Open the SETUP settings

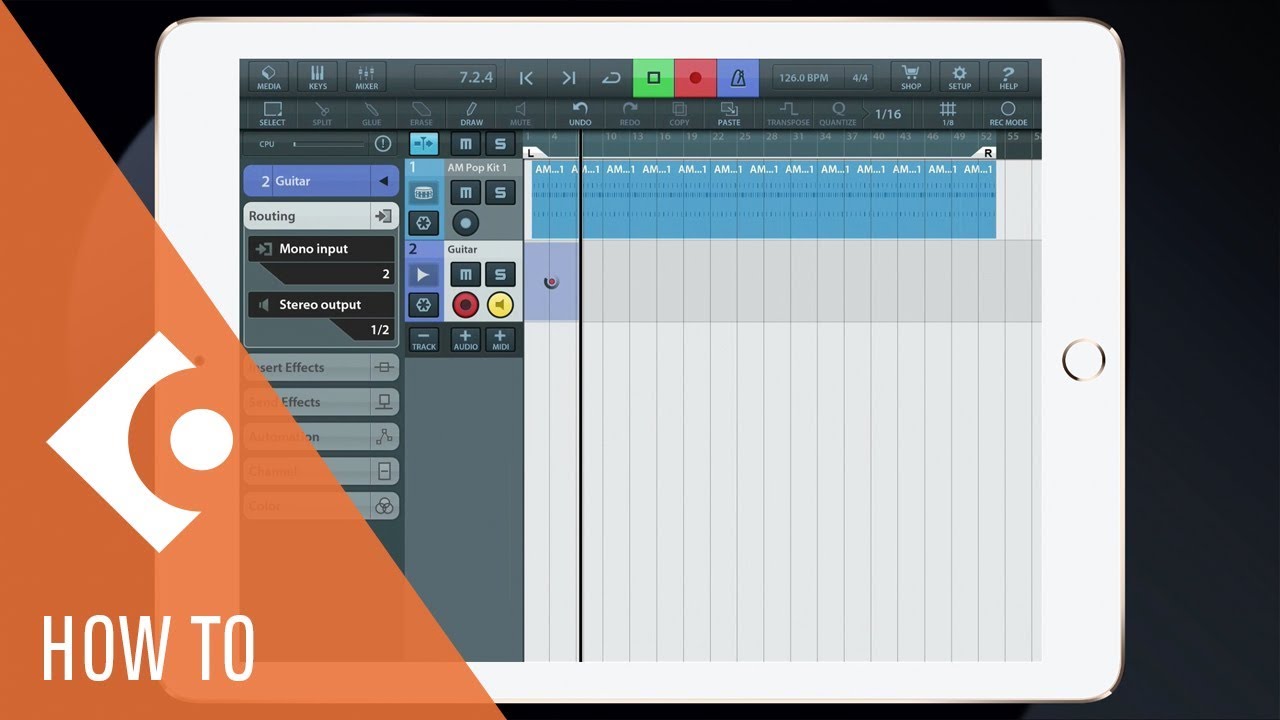click(x=959, y=78)
